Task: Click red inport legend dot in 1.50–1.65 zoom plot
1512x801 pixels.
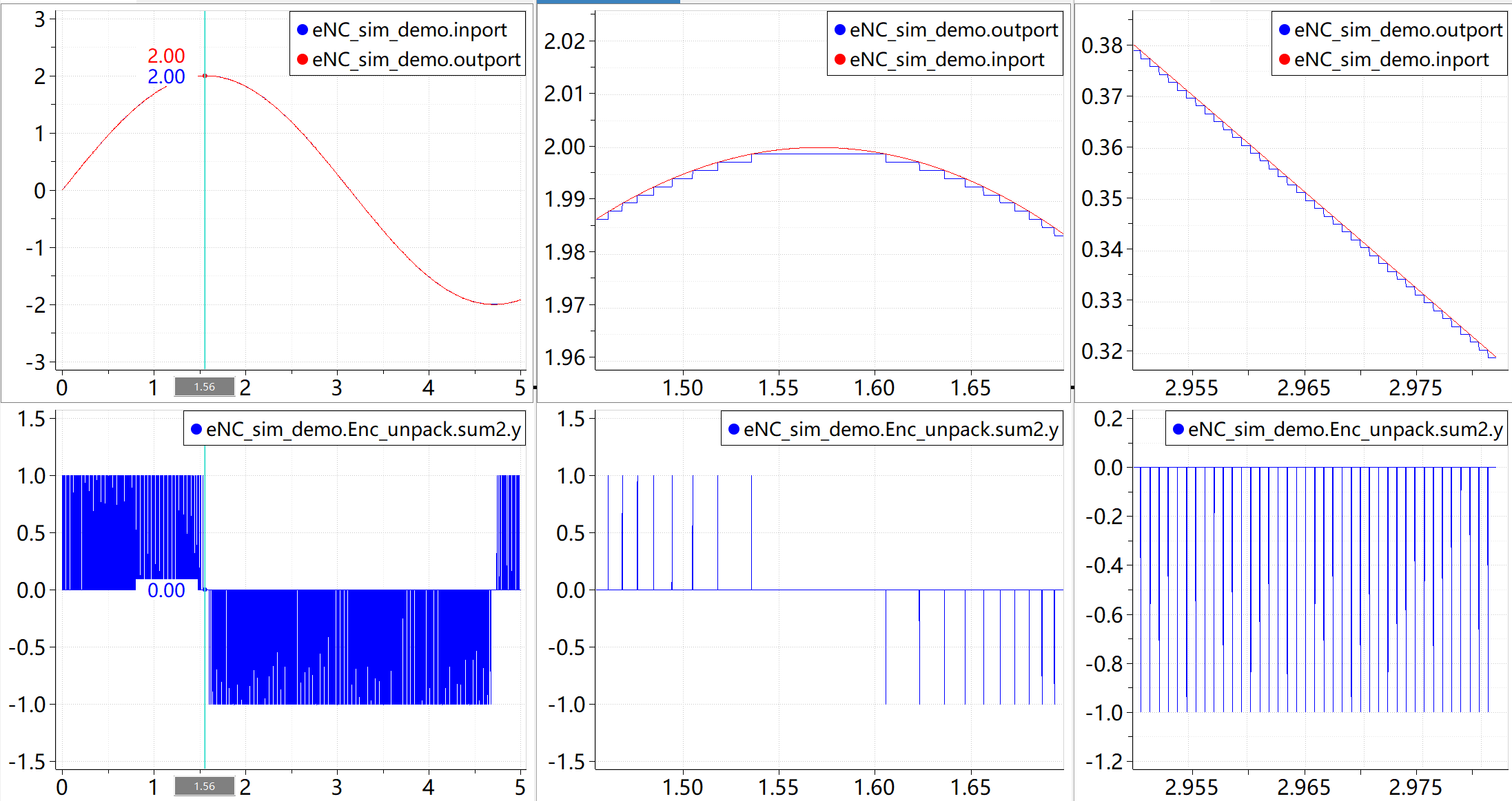Action: click(839, 60)
